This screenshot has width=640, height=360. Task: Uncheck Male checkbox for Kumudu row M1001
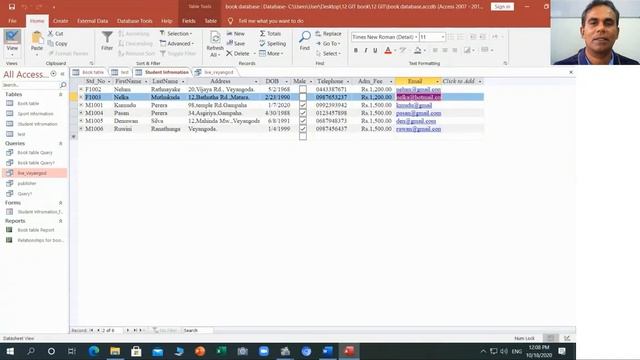click(302, 105)
